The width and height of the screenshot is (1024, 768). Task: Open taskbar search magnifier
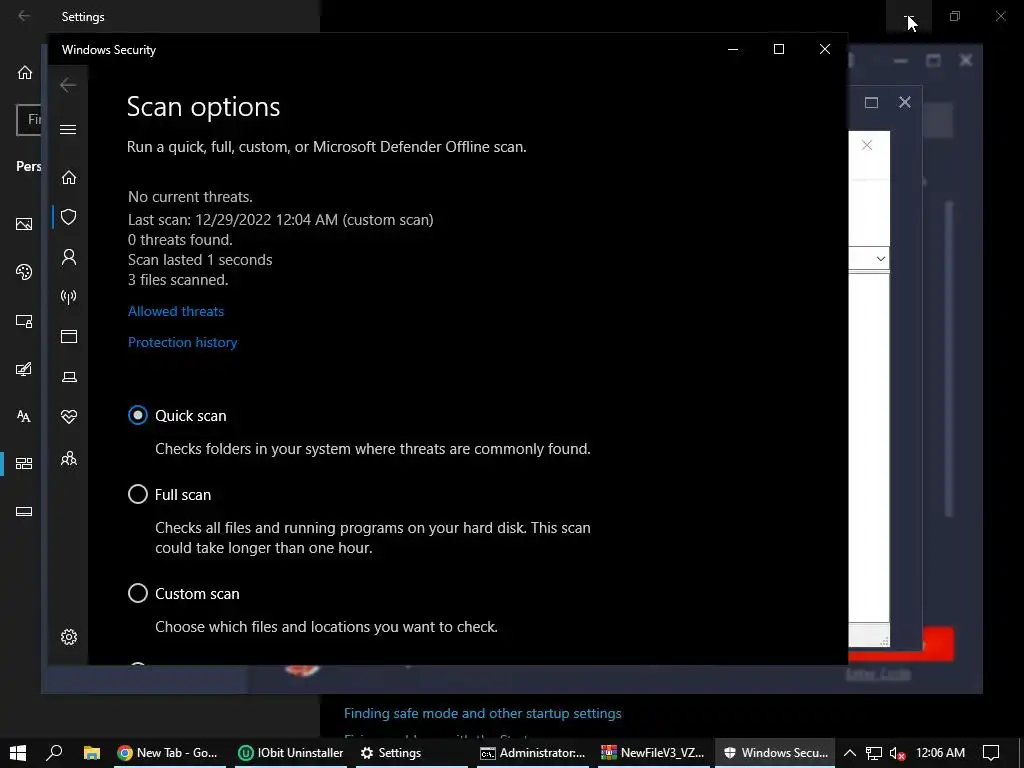pyautogui.click(x=54, y=752)
